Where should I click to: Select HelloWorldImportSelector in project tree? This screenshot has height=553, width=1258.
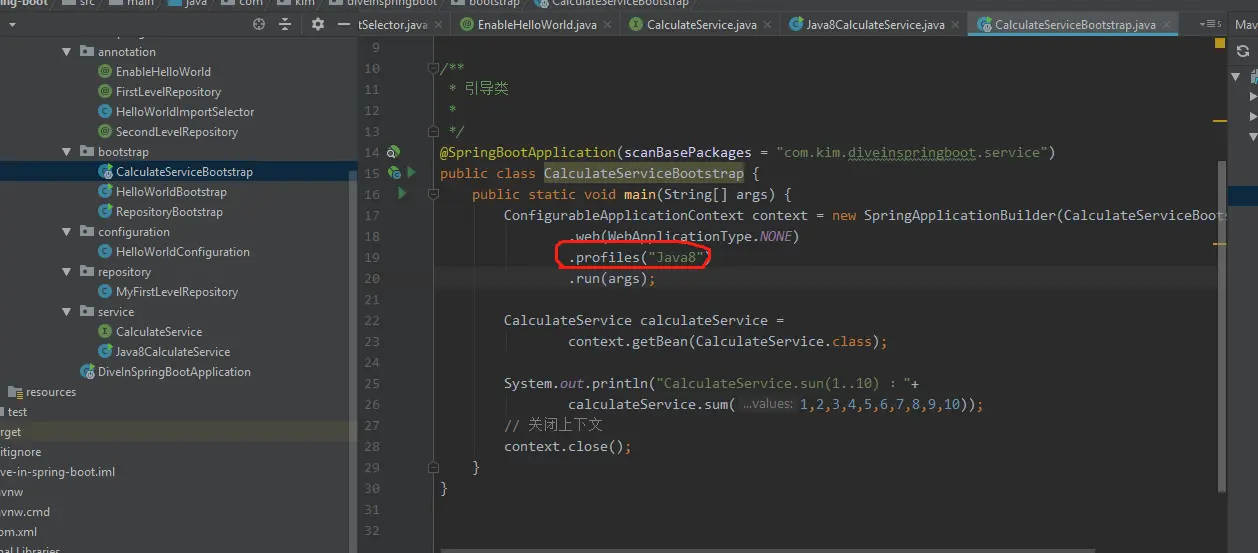pyautogui.click(x=185, y=112)
